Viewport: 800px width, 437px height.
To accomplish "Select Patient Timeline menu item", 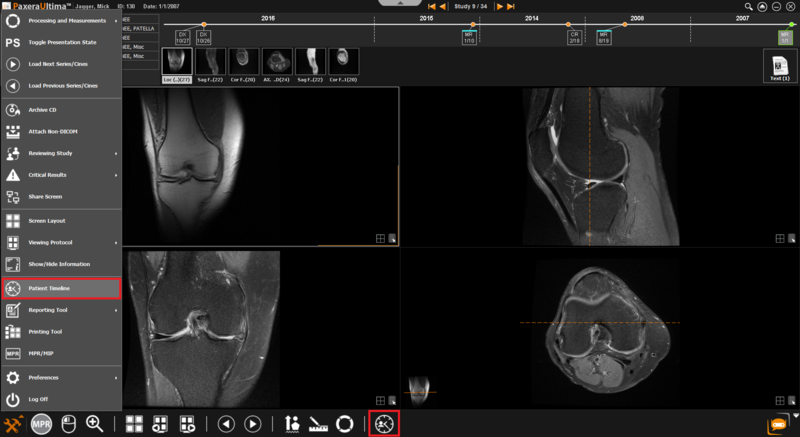I will pos(60,288).
